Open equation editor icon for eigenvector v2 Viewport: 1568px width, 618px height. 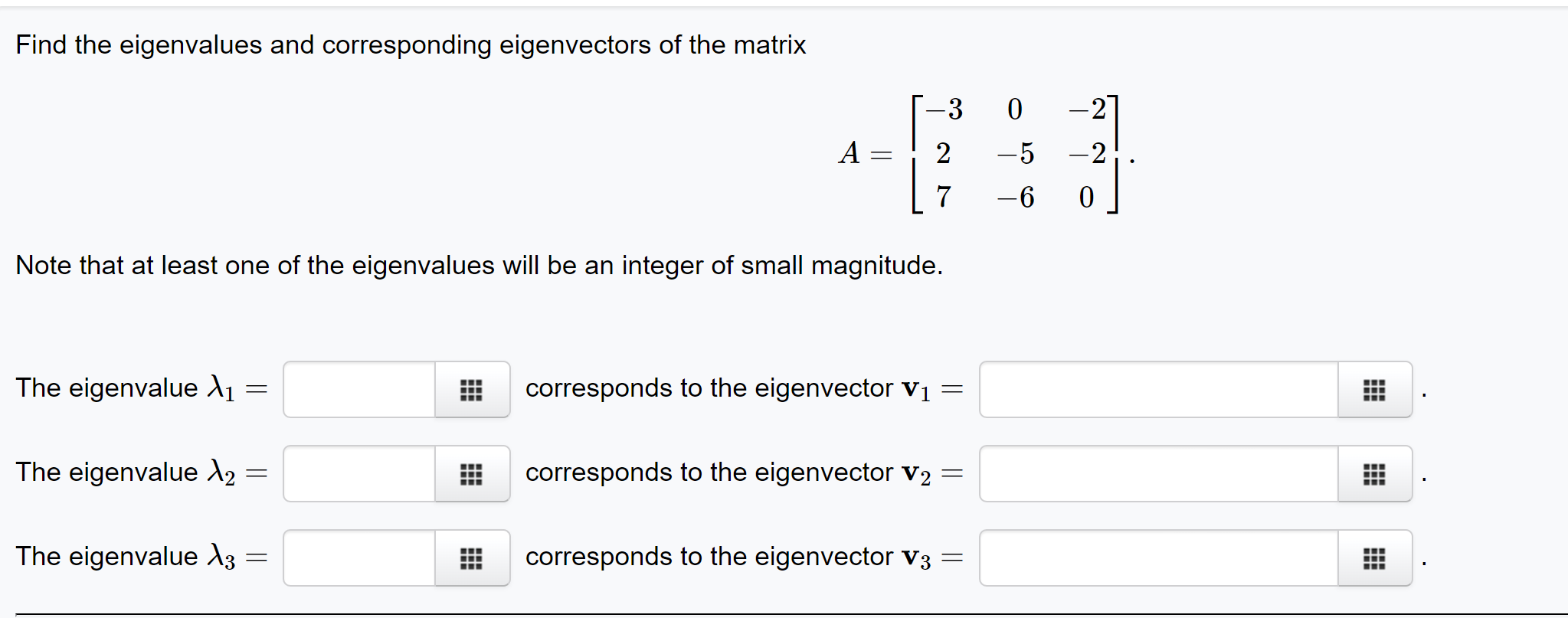pyautogui.click(x=1374, y=474)
